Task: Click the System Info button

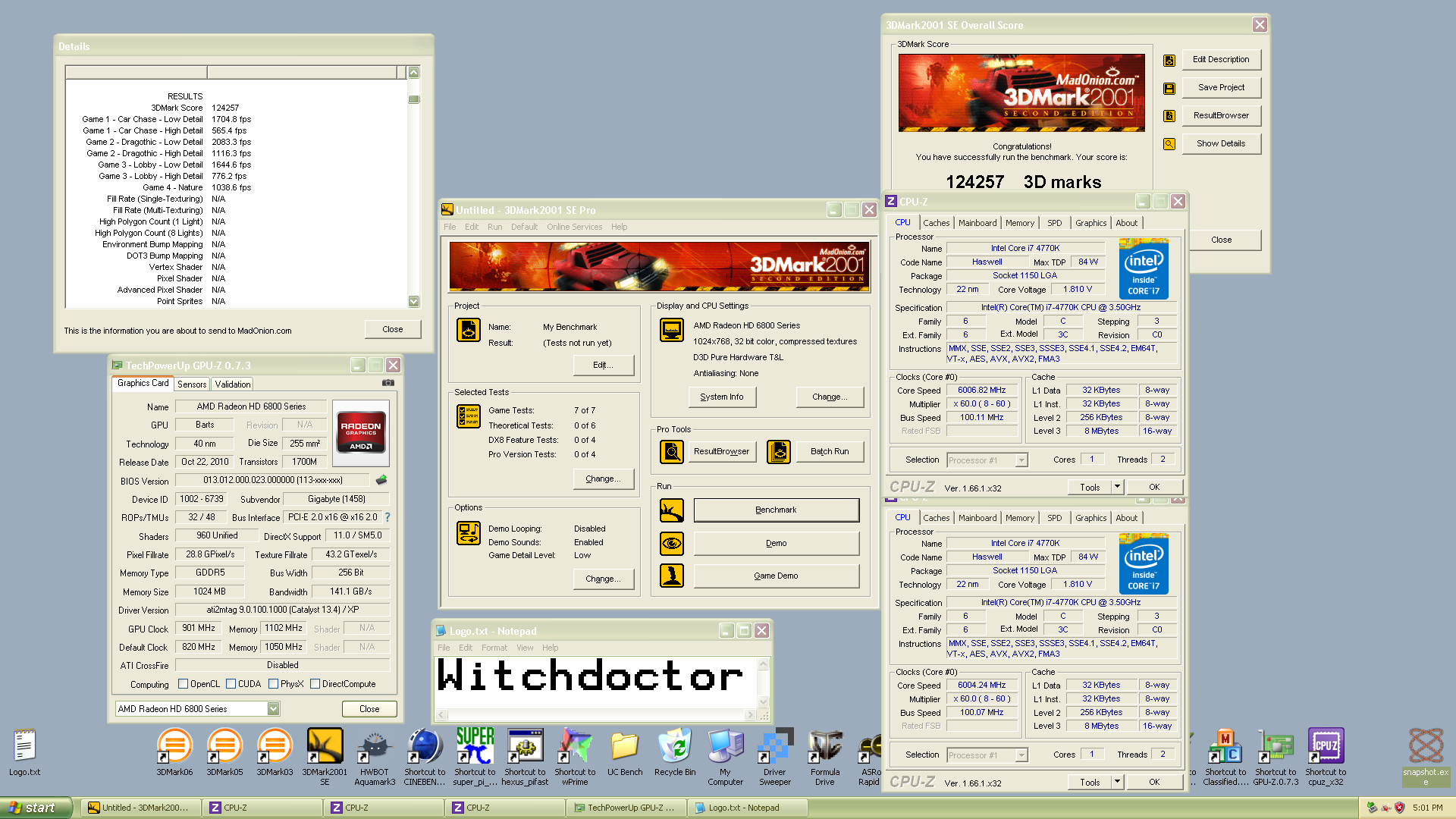Action: click(722, 397)
